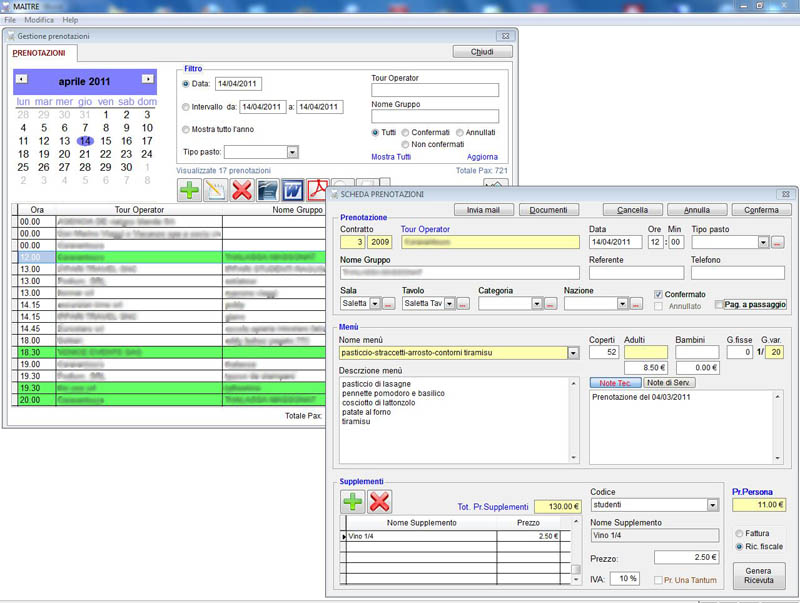The width and height of the screenshot is (800, 603).
Task: Click the red X delete reservation icon
Action: point(242,190)
